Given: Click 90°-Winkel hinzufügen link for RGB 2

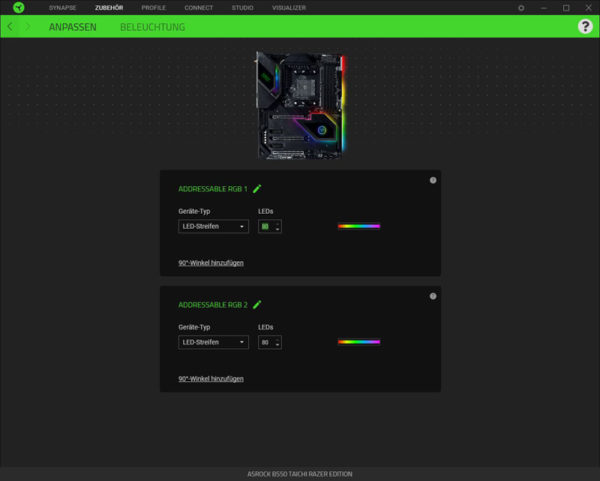Looking at the screenshot, I should [211, 379].
